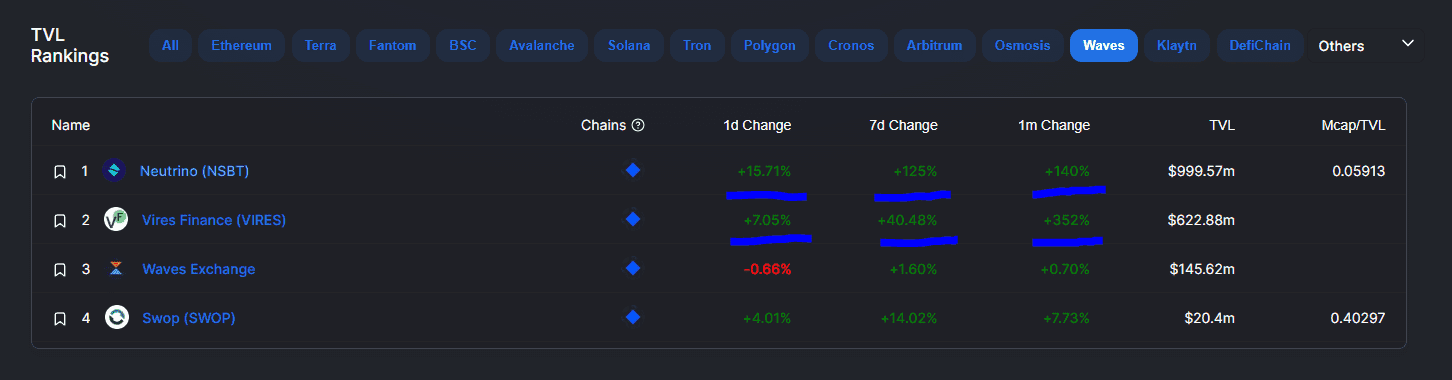Filter rankings by Polygon

click(770, 45)
